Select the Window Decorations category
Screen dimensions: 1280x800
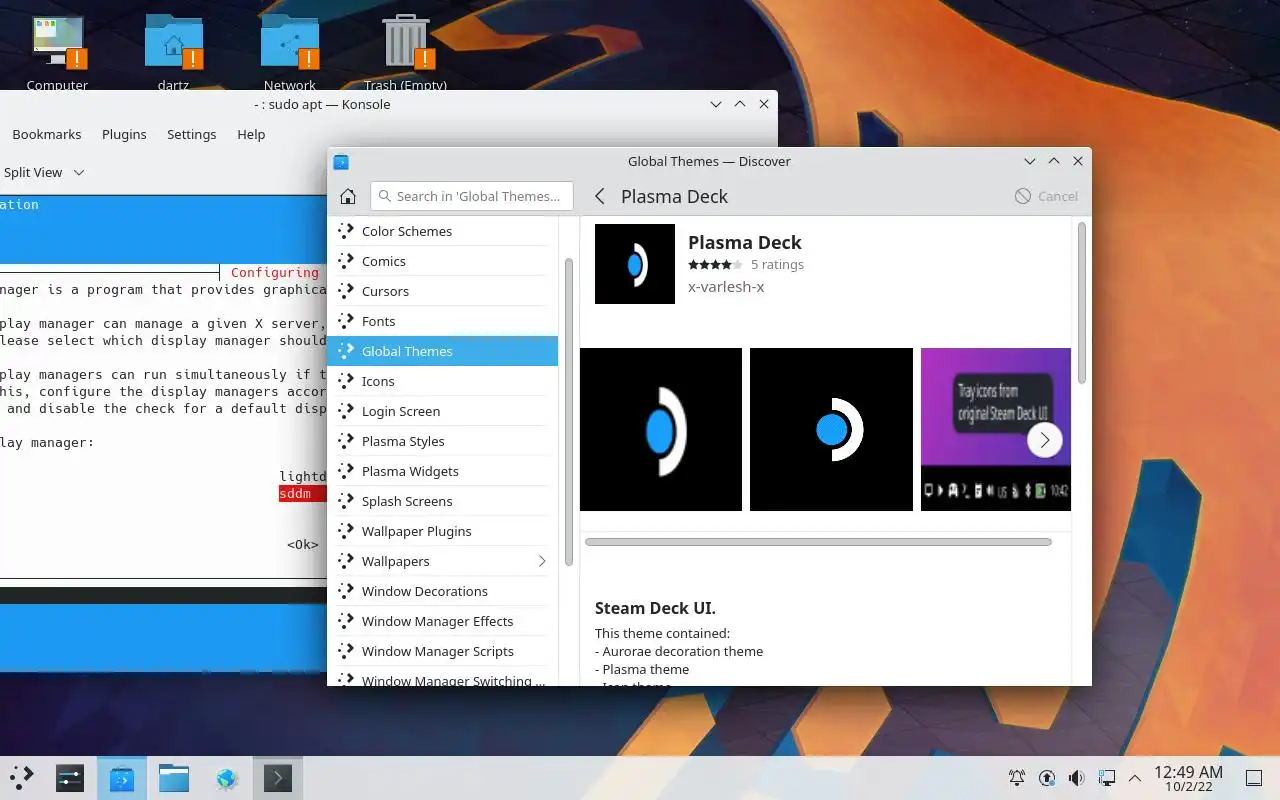443,591
